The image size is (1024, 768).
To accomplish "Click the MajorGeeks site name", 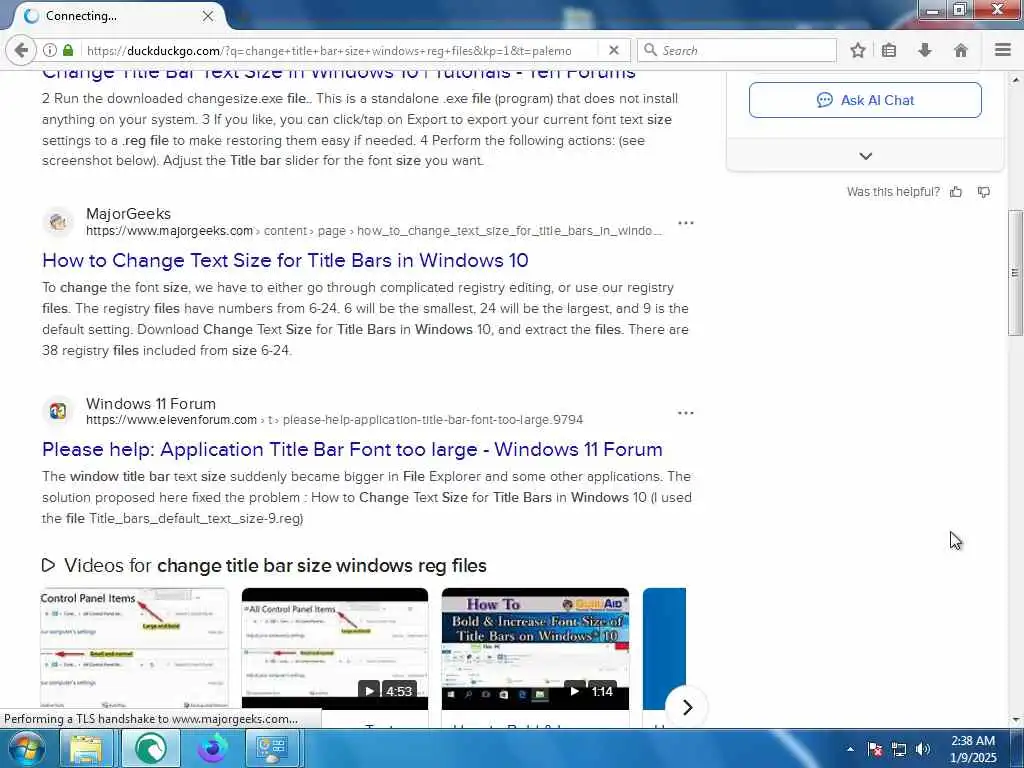I will tap(129, 214).
